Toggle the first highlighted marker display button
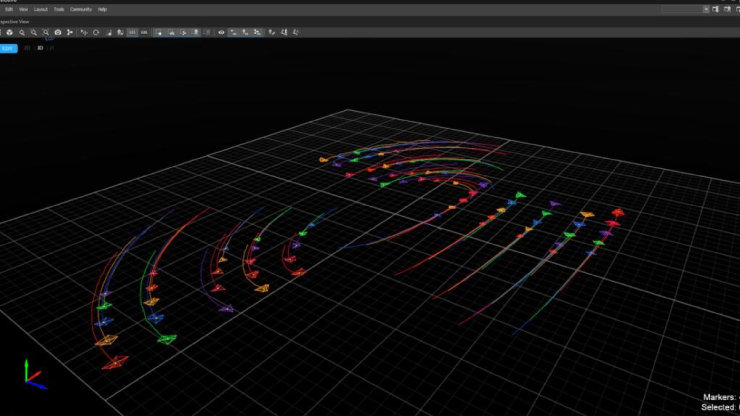740x416 pixels. (x=233, y=32)
